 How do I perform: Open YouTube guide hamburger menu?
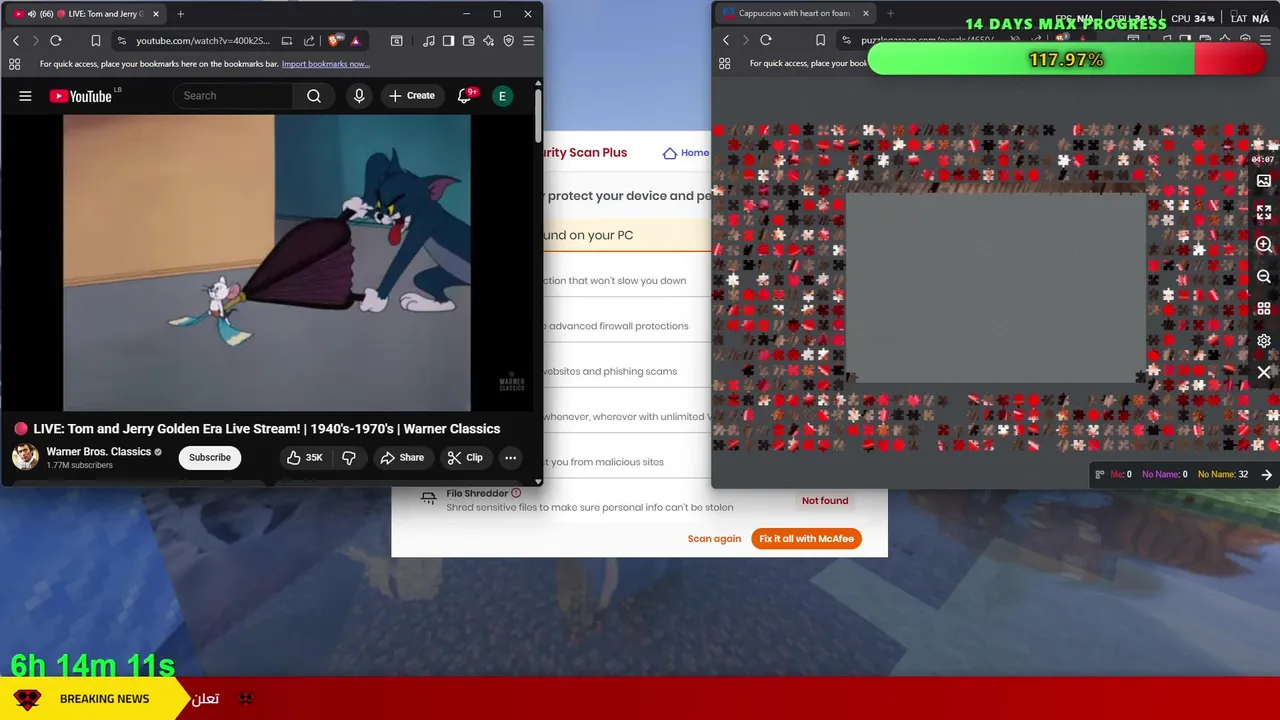click(25, 96)
